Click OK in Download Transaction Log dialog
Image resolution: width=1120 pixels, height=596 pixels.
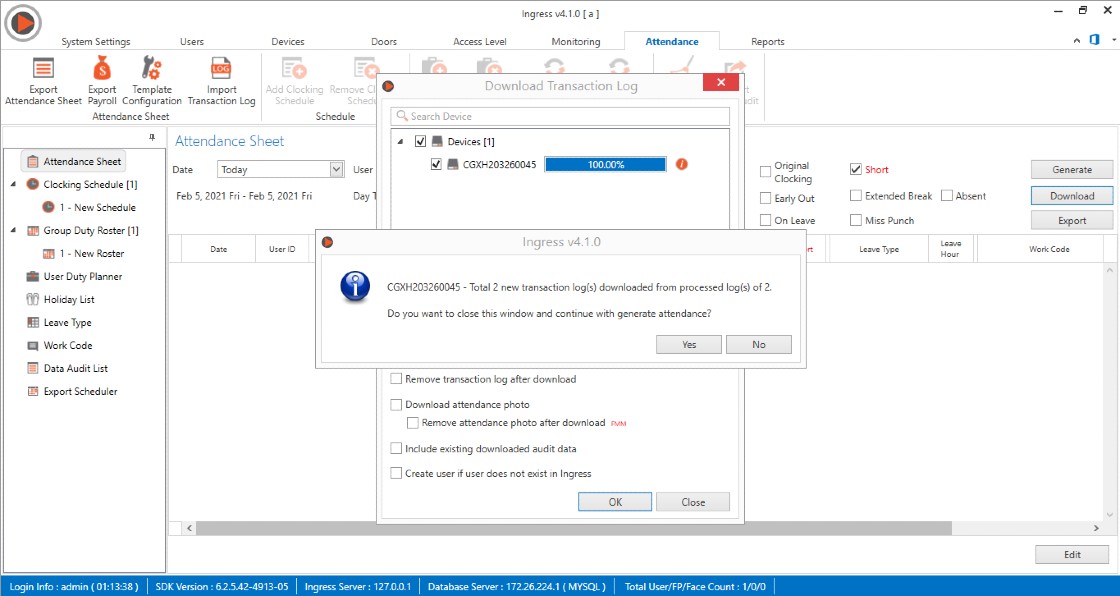click(x=615, y=502)
